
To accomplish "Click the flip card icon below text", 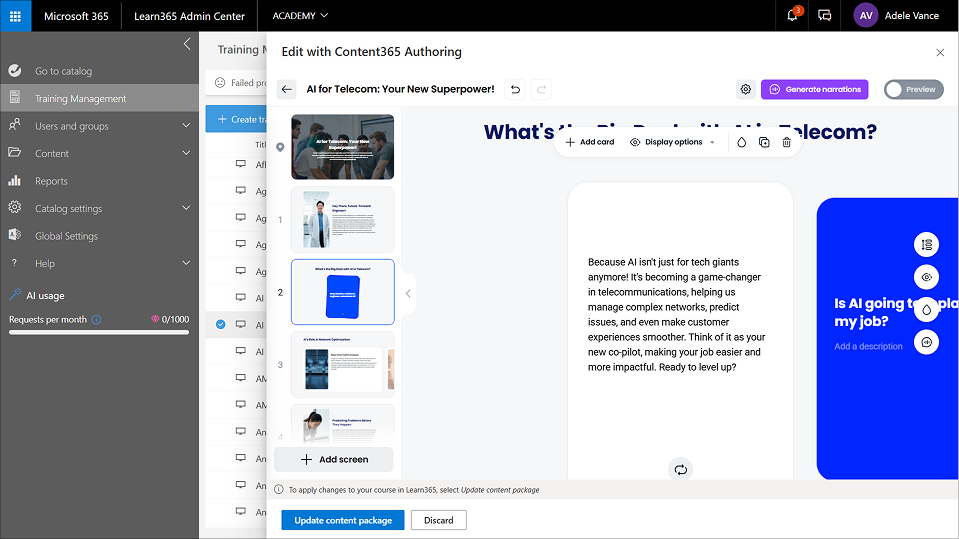I will pyautogui.click(x=681, y=469).
